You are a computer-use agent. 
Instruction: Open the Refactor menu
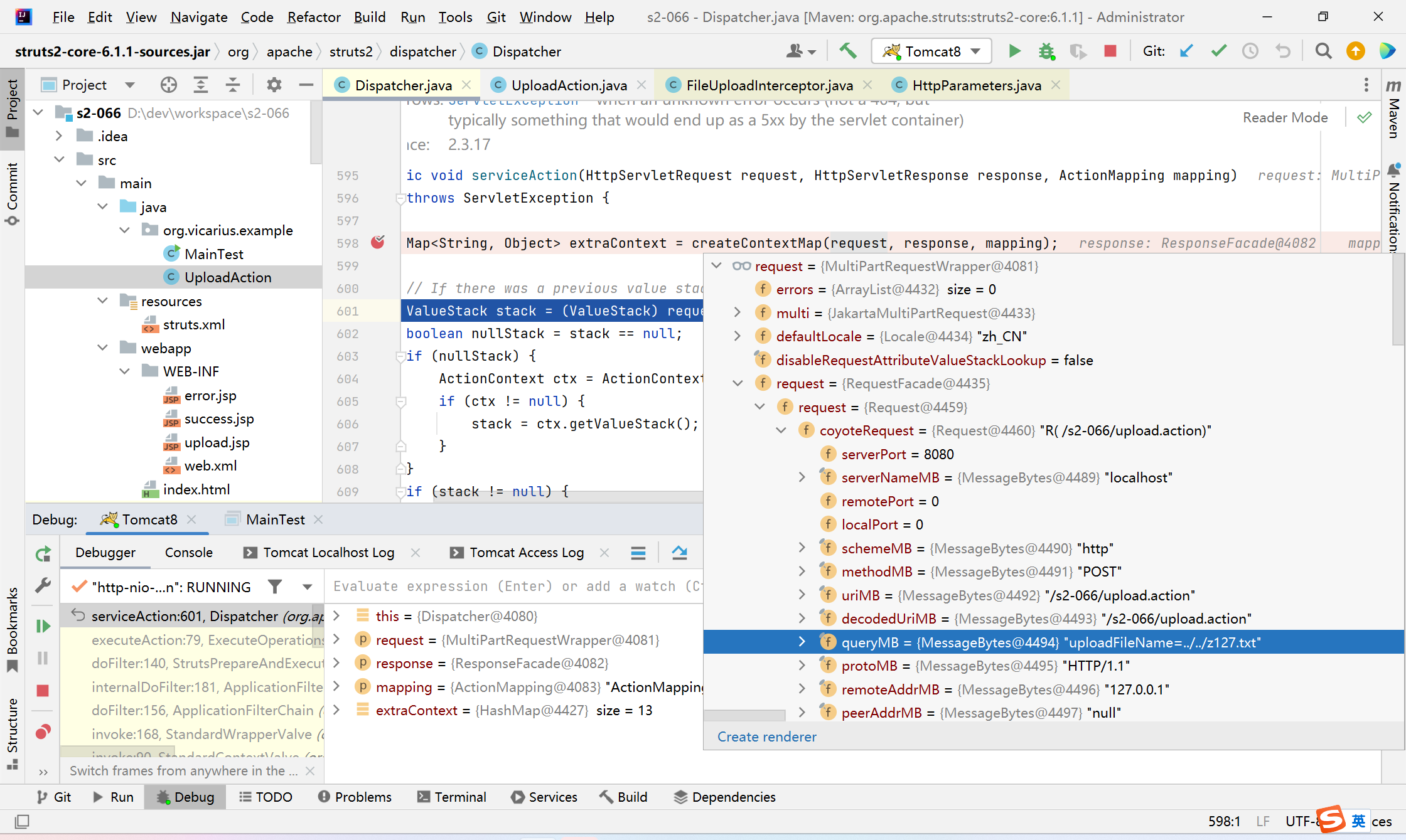(313, 17)
